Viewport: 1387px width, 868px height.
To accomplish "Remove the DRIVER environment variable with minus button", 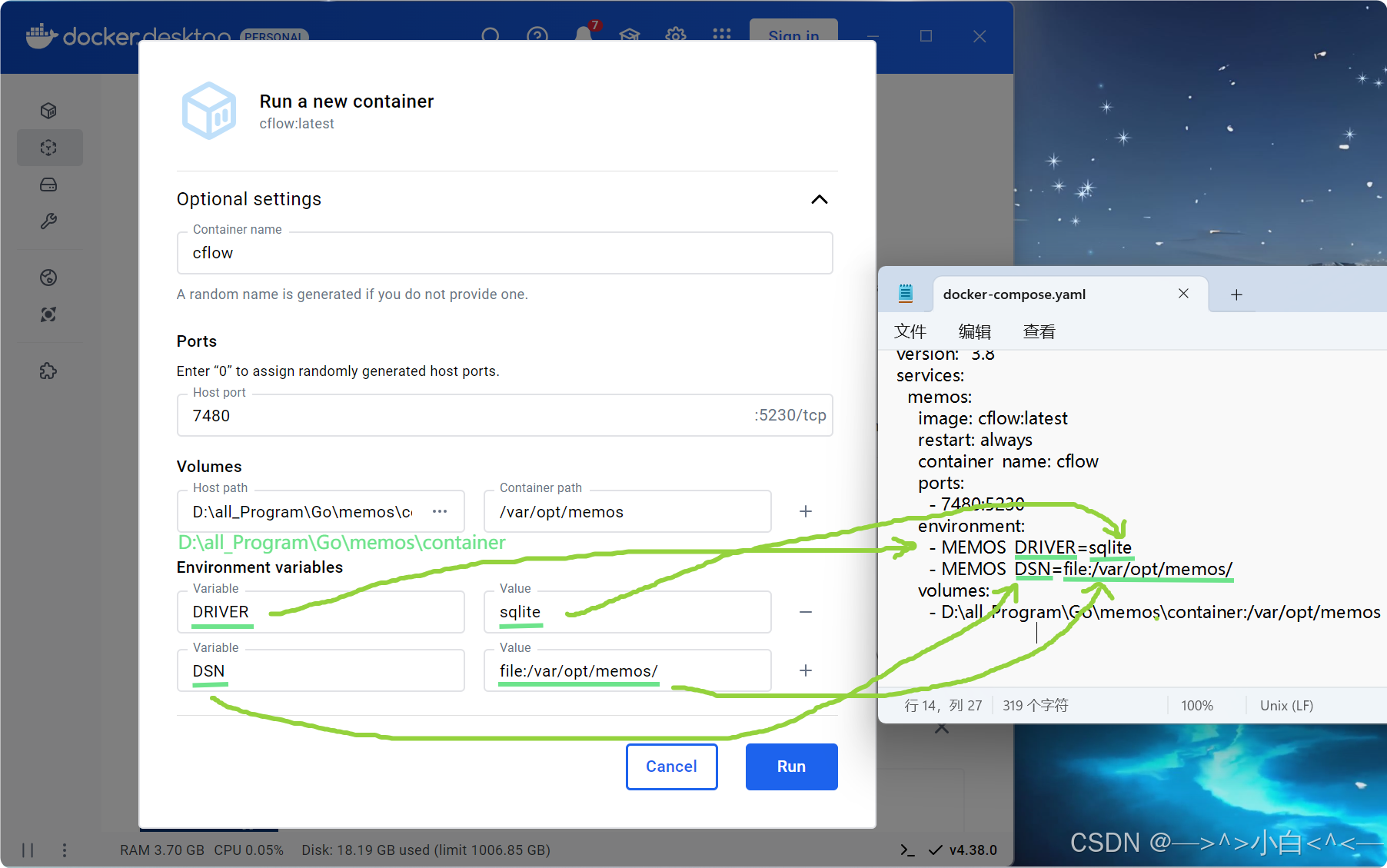I will click(x=805, y=612).
